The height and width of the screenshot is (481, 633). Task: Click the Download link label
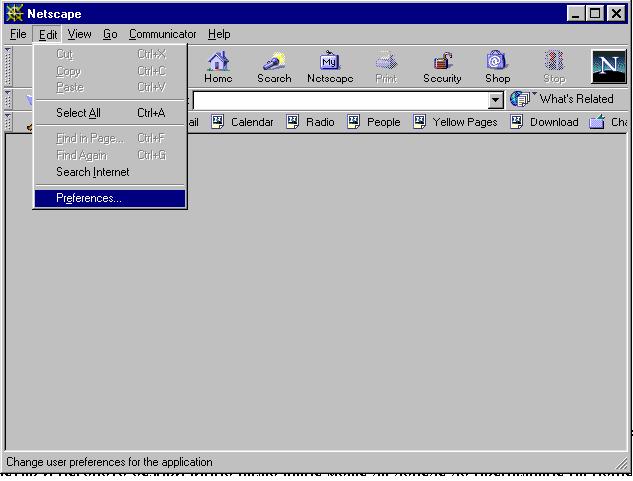(554, 122)
